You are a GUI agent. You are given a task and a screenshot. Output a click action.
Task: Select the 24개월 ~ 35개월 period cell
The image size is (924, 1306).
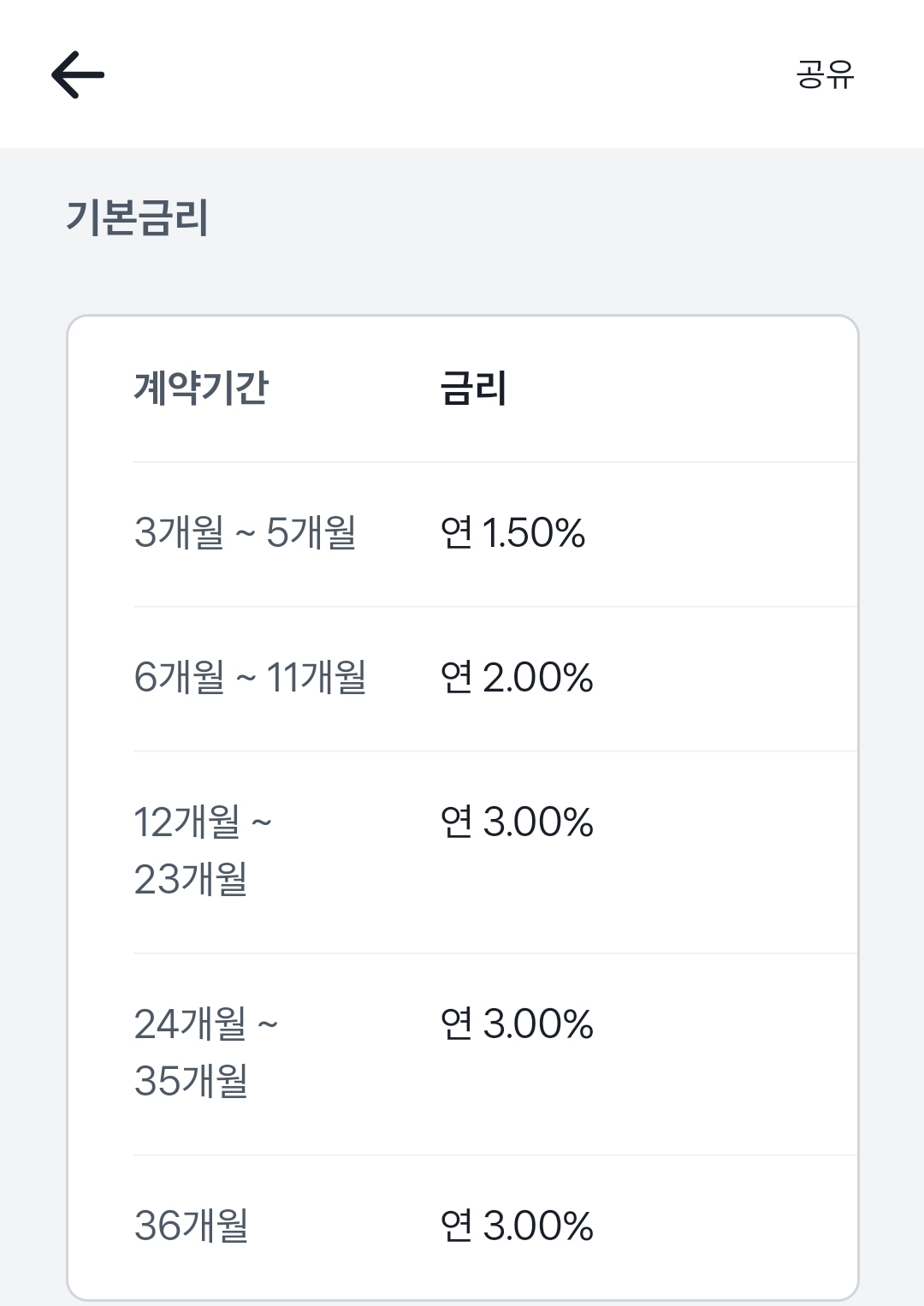click(x=206, y=1053)
